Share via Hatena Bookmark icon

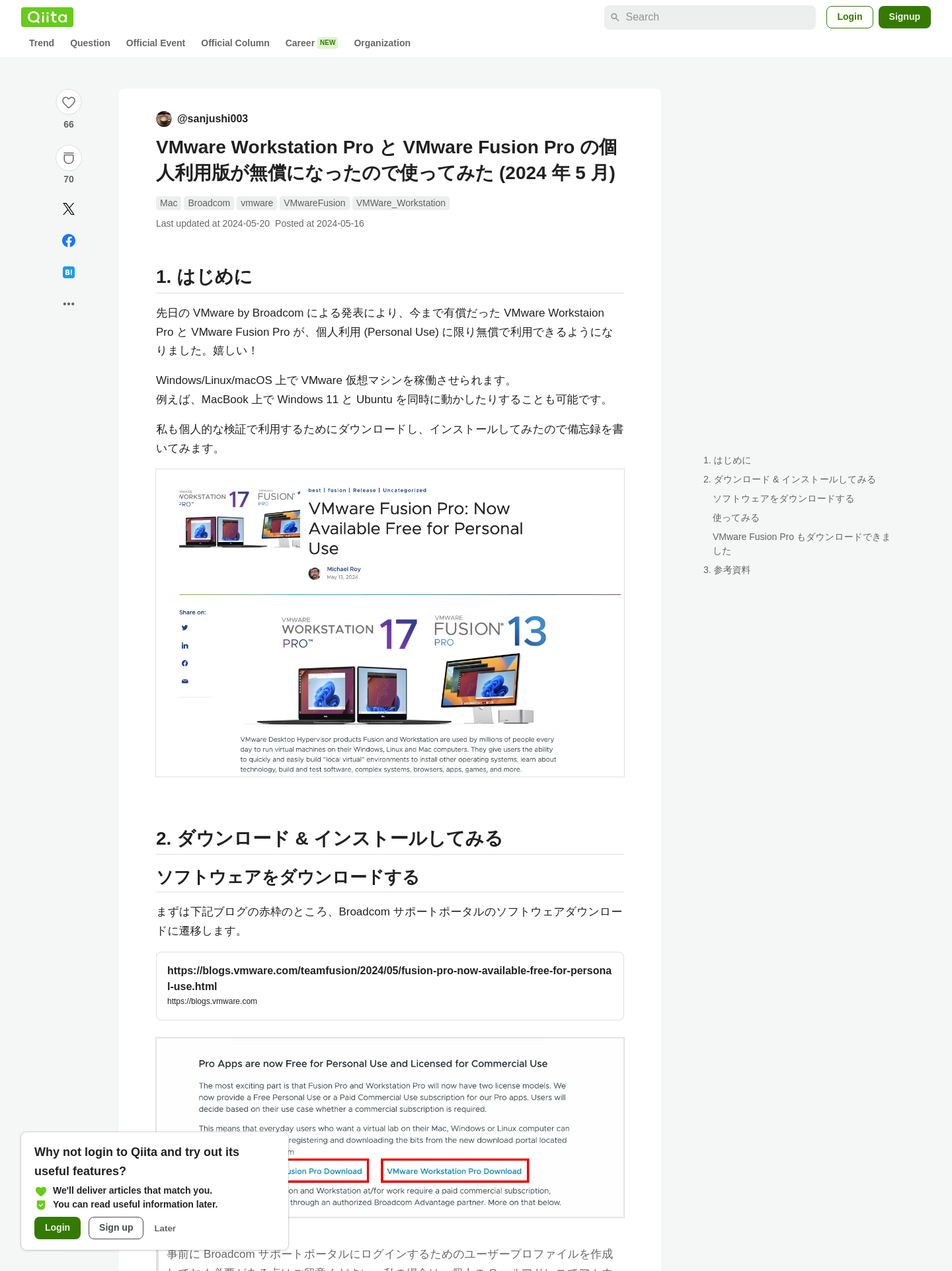[x=69, y=272]
